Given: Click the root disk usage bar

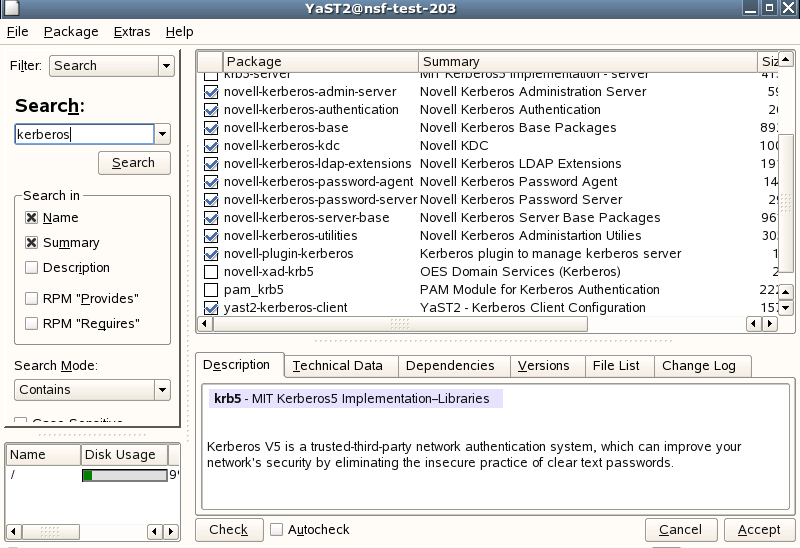Looking at the screenshot, I should (x=122, y=475).
